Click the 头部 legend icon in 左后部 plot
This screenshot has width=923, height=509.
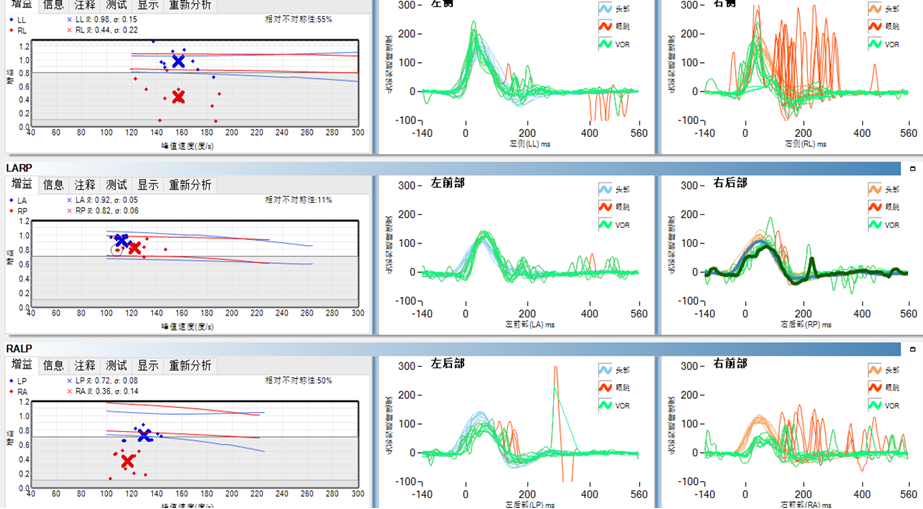[x=606, y=370]
